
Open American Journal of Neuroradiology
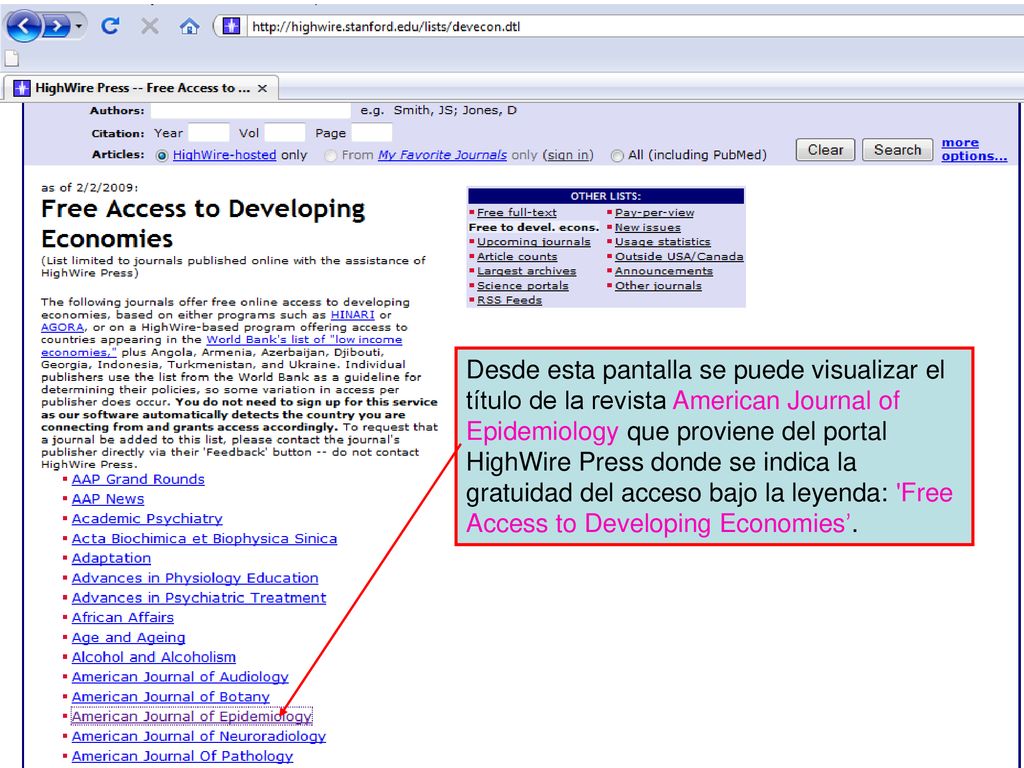click(199, 736)
